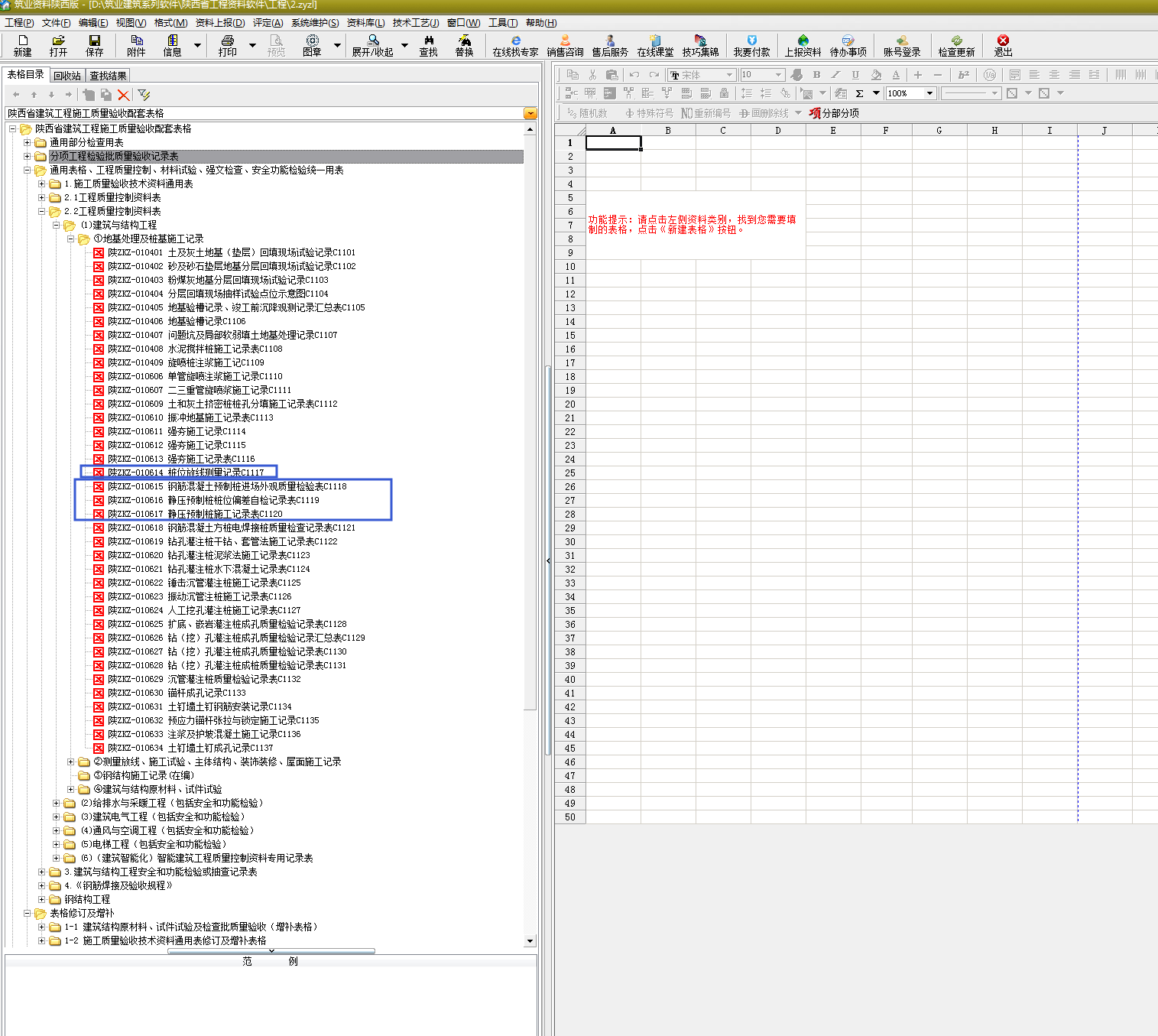This screenshot has width=1158, height=1036.
Task: Select 陕ZKZ-010406 地基验槽记录C1106
Action: [176, 321]
